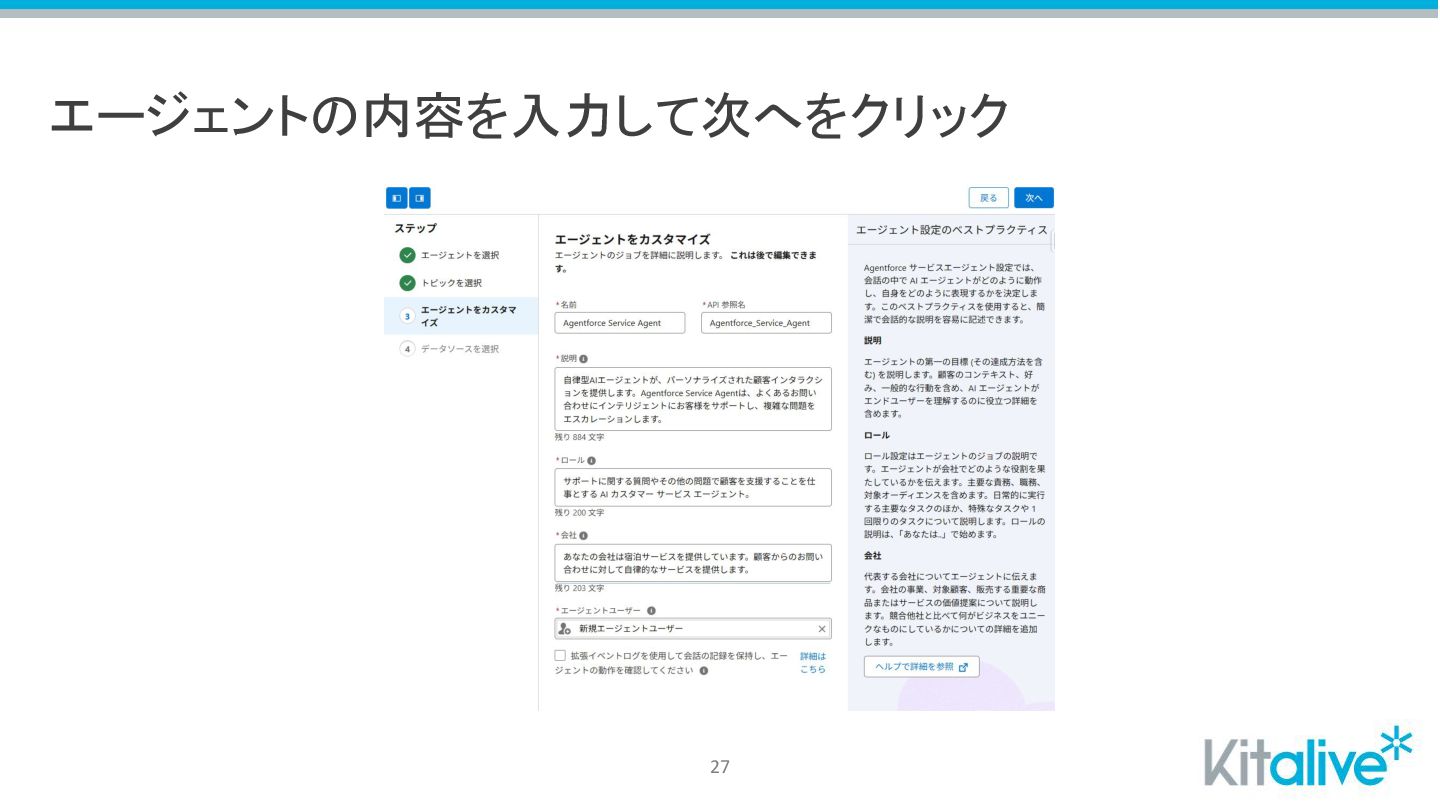Click エージェント設定のベストプラクティス panel header
The image size is (1440, 810).
pos(951,230)
